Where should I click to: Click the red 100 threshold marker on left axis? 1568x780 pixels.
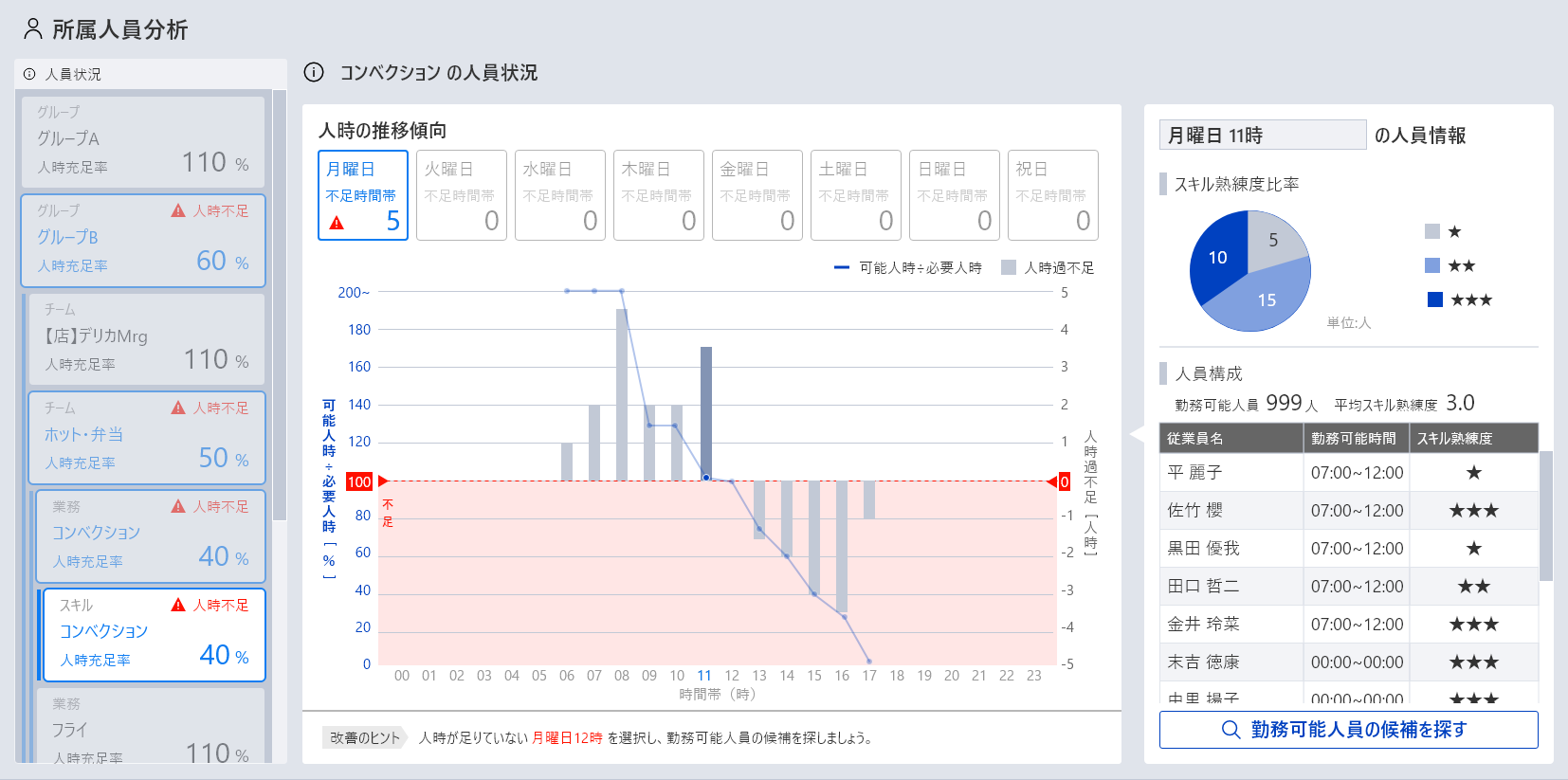pyautogui.click(x=359, y=481)
